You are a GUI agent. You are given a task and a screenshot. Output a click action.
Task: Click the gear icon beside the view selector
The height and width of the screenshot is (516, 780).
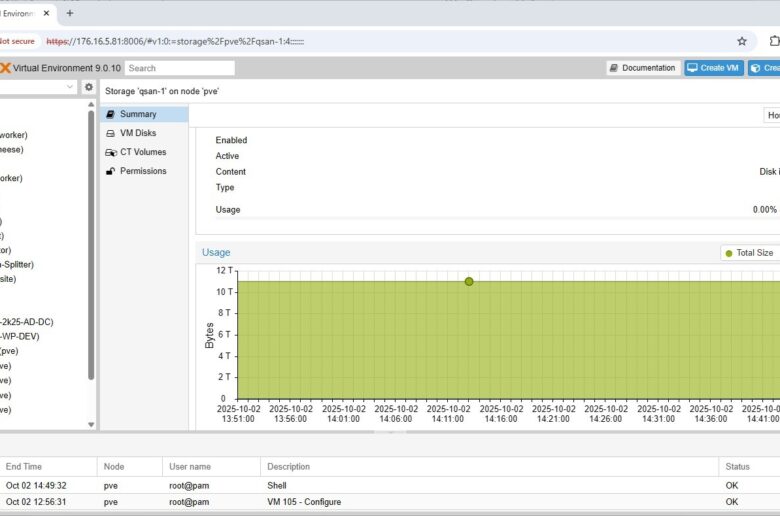[x=88, y=87]
